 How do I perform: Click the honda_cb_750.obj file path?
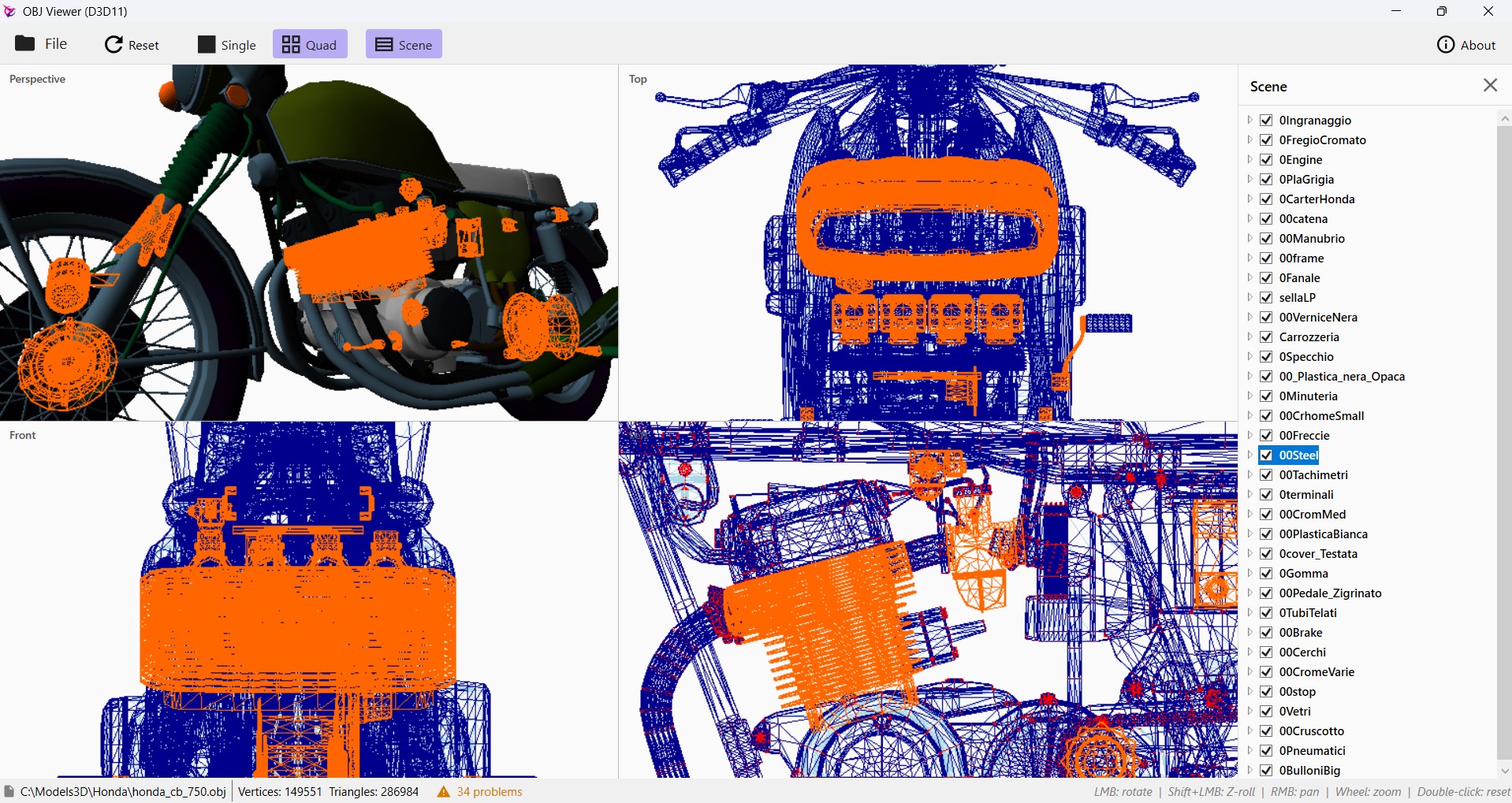pyautogui.click(x=123, y=792)
